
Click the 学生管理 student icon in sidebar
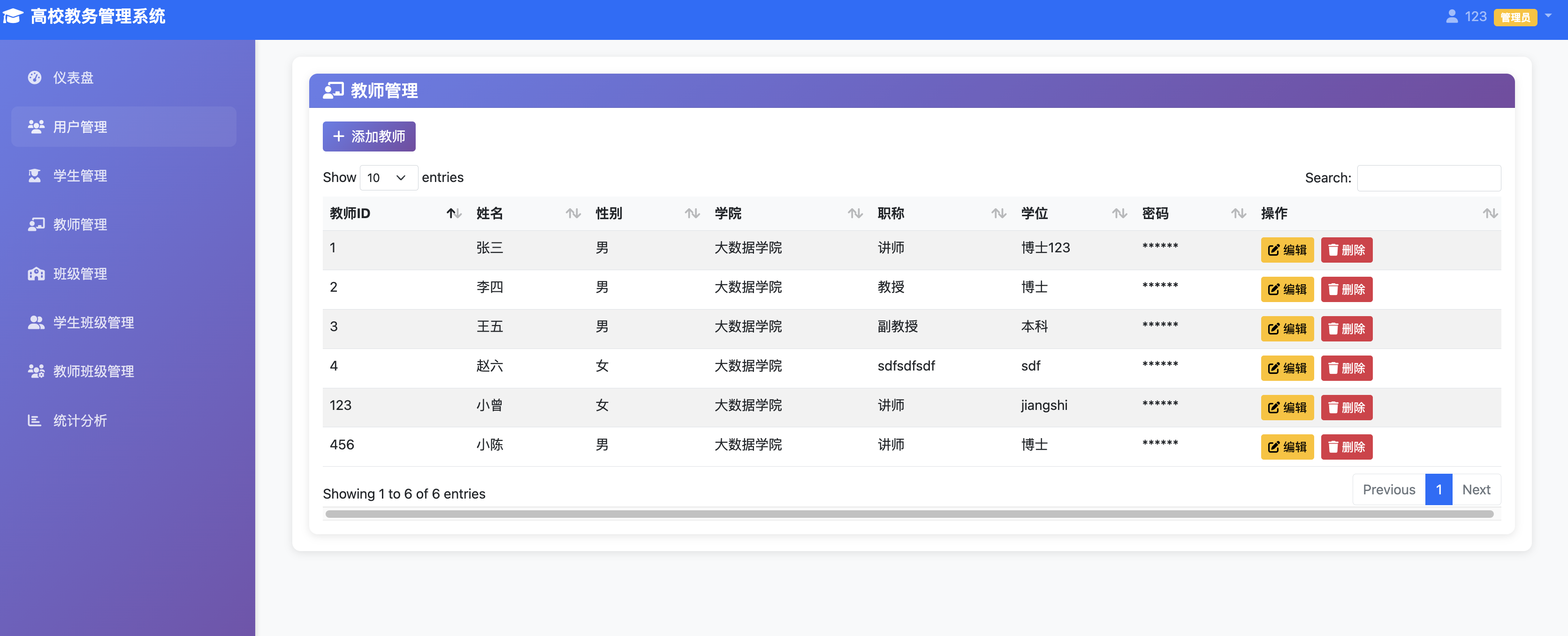coord(35,175)
